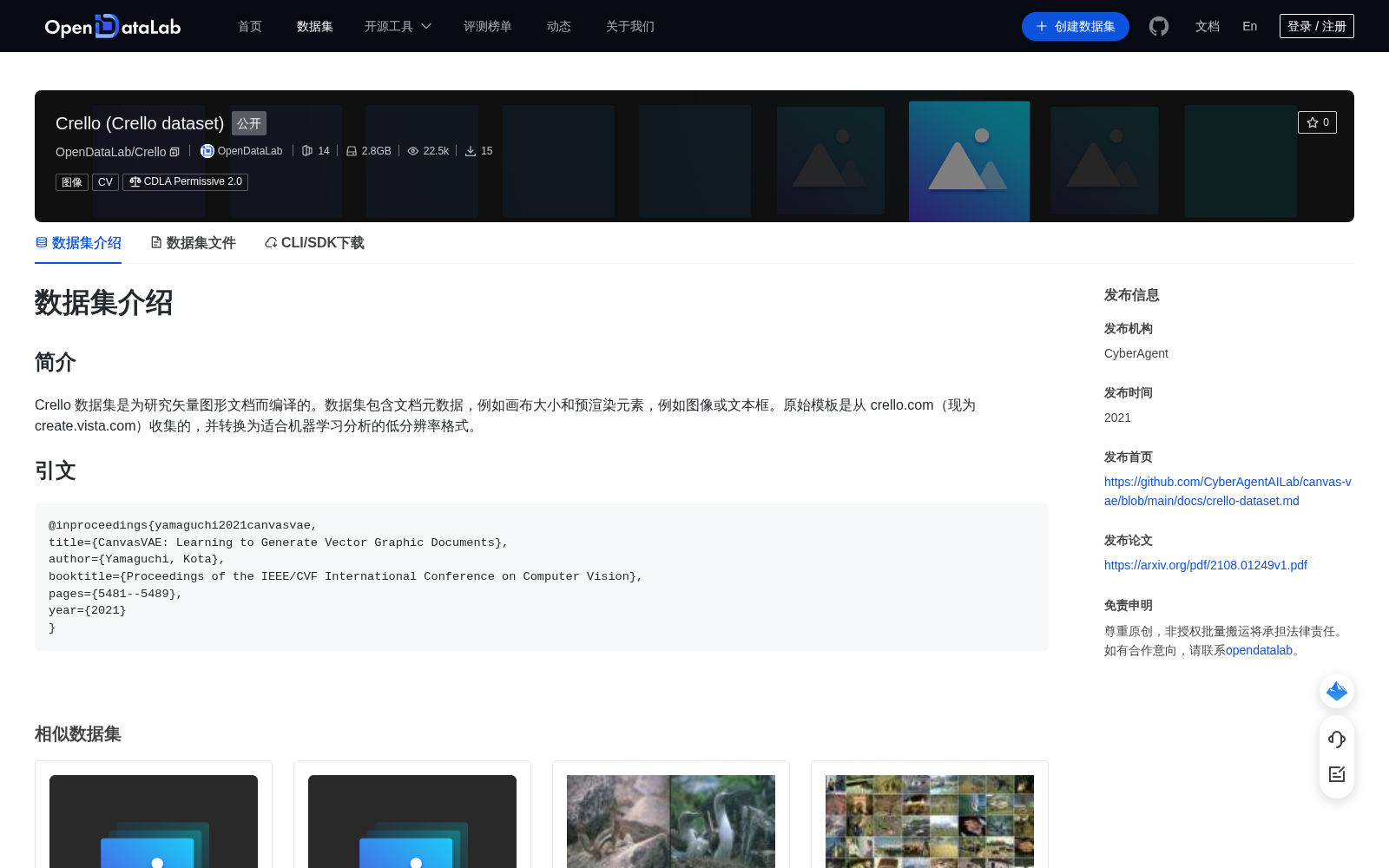Switch to the CLI/SDK下载 tab
Screen dimensions: 1389x868
pyautogui.click(x=314, y=243)
